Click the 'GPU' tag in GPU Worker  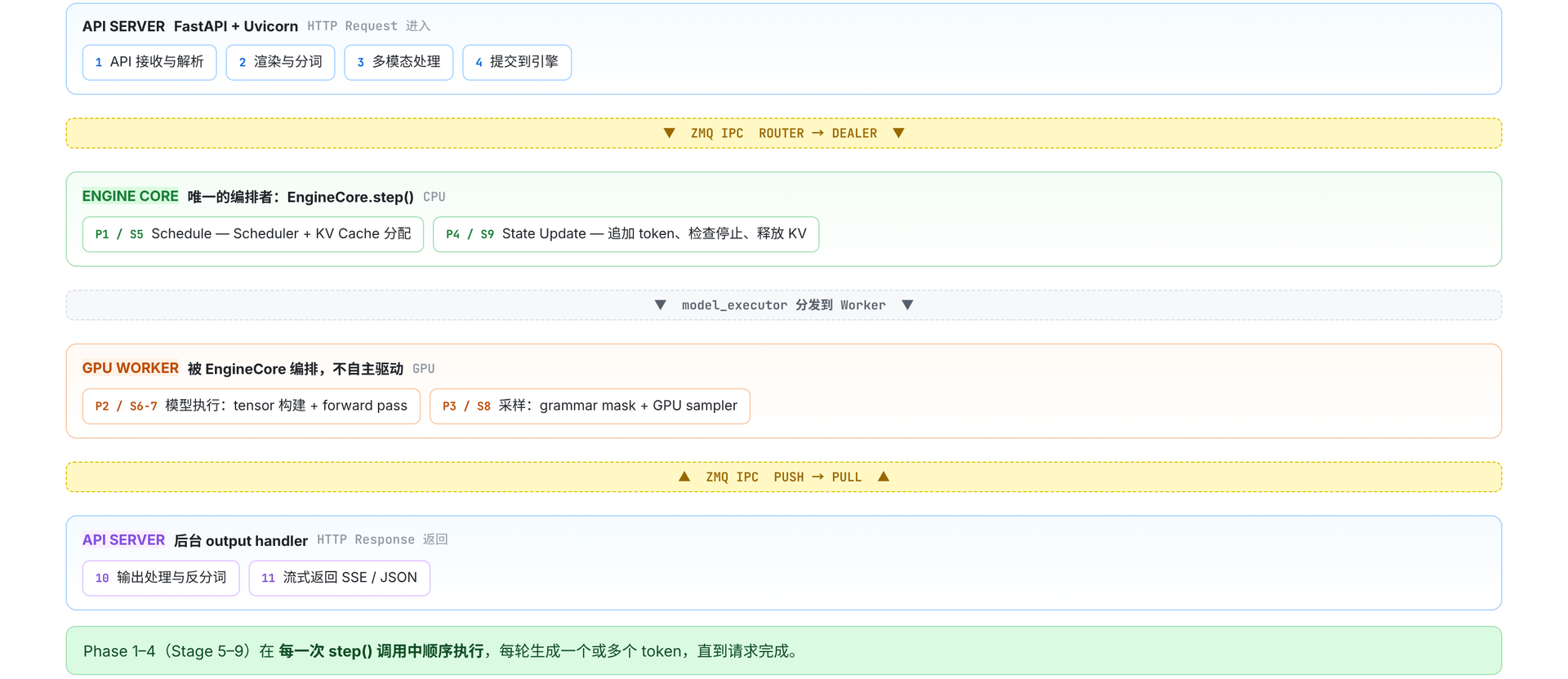[x=424, y=370]
